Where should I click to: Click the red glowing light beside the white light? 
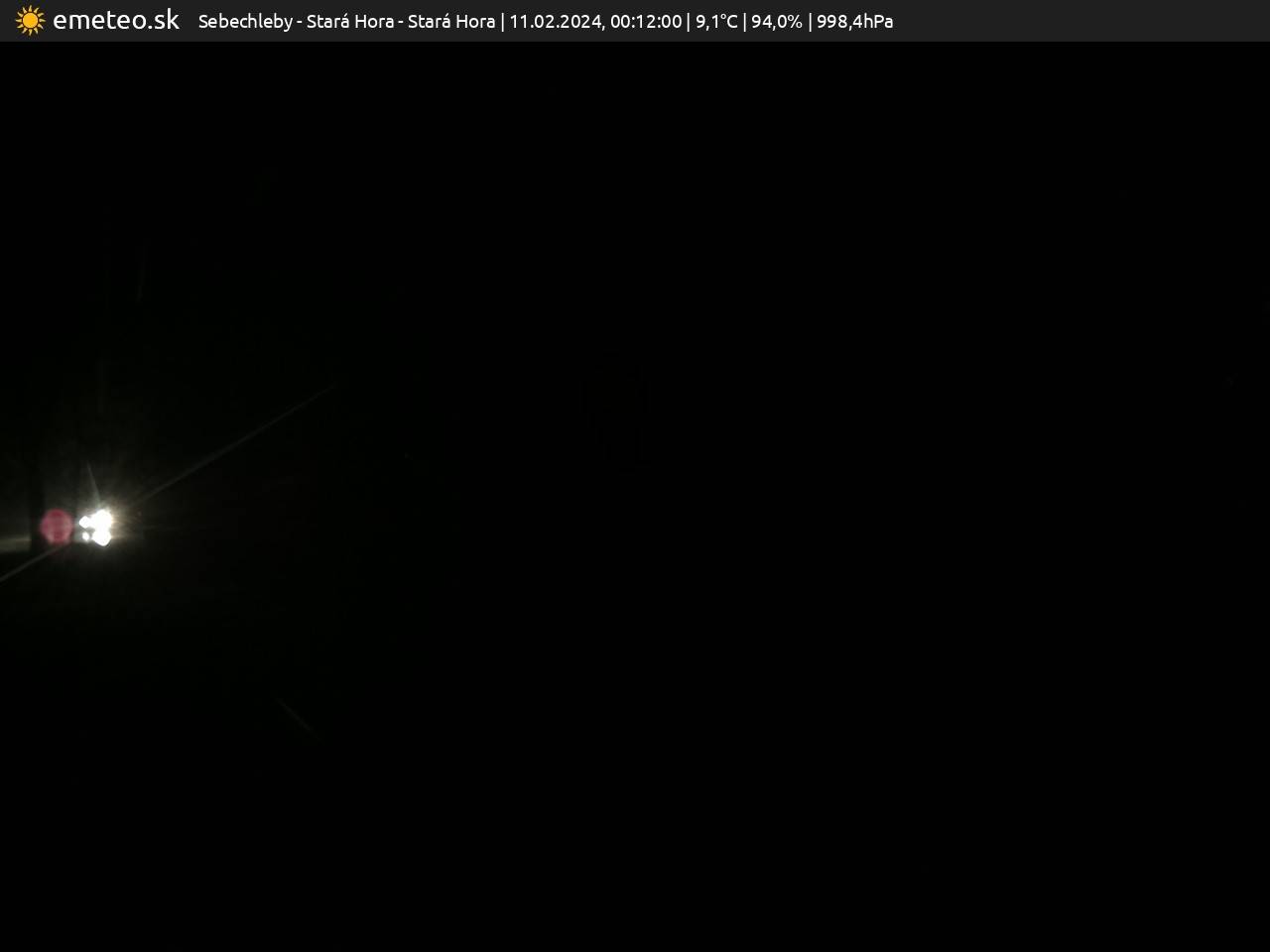coord(57,527)
